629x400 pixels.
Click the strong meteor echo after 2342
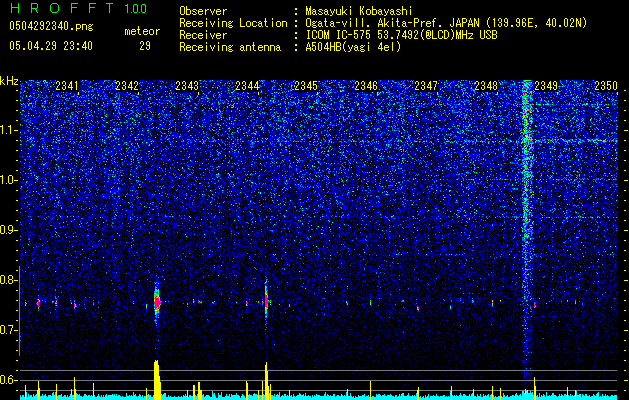(x=157, y=302)
